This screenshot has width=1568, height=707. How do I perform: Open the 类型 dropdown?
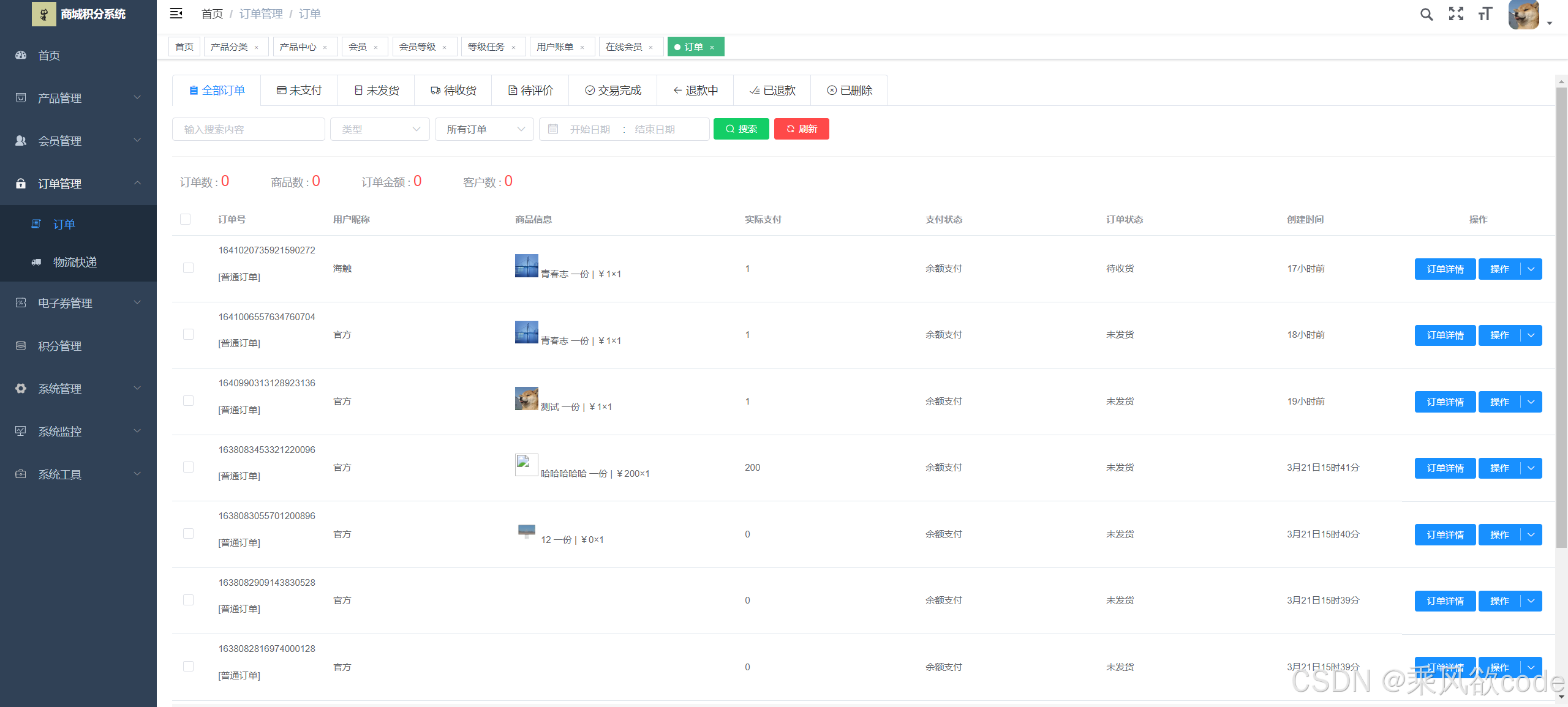pyautogui.click(x=380, y=129)
